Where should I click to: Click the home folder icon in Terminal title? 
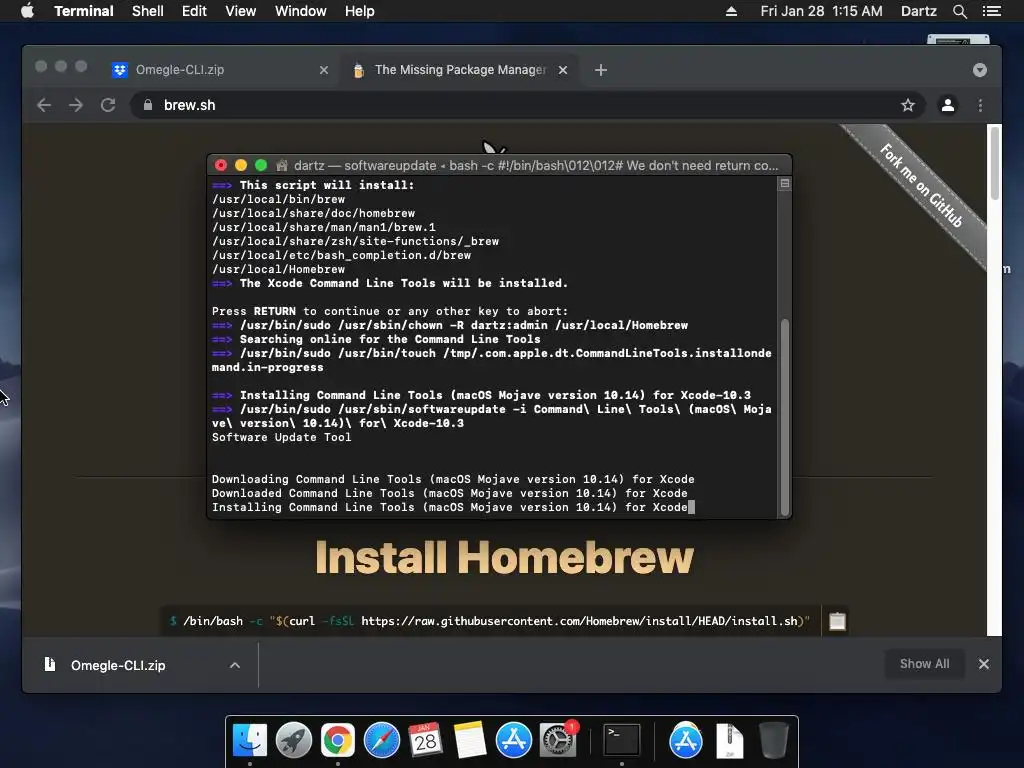(282, 166)
